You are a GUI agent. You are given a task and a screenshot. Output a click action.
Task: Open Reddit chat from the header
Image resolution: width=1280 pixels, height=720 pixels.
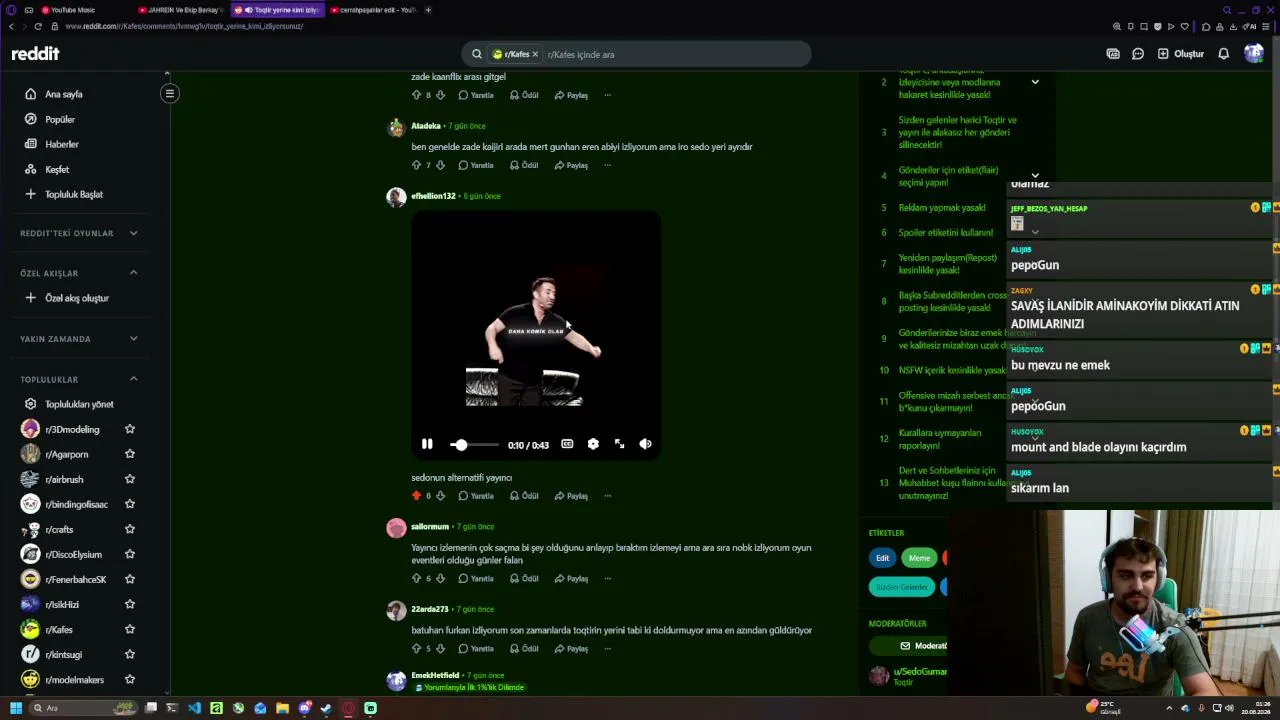point(1138,54)
